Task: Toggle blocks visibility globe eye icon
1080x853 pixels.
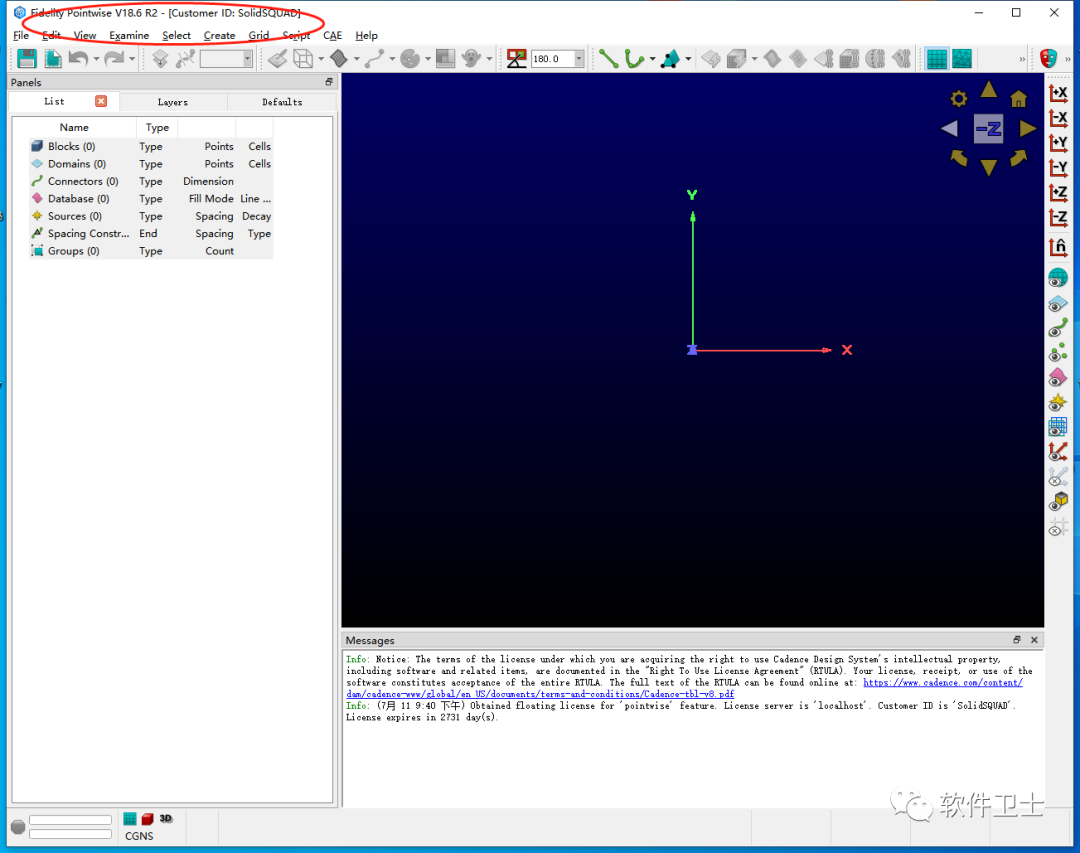Action: click(x=1058, y=278)
